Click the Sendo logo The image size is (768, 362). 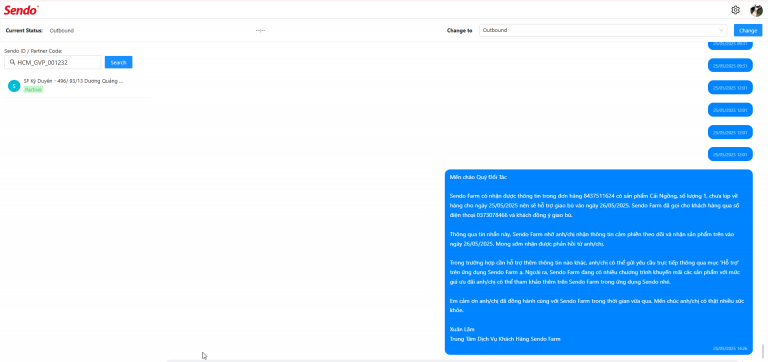pos(21,10)
